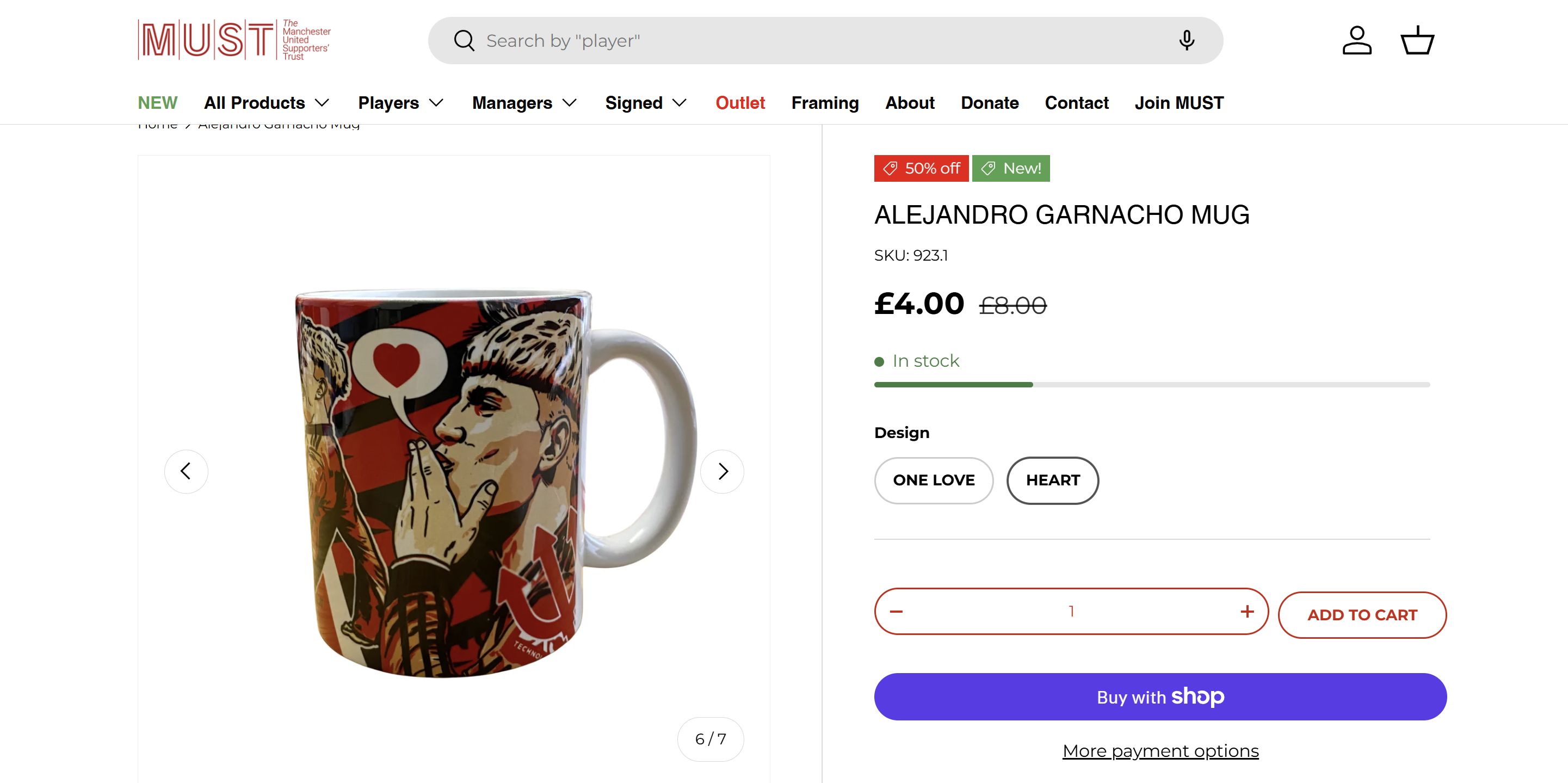The image size is (1568, 783).
Task: Activate voice search microphone icon
Action: click(1186, 41)
